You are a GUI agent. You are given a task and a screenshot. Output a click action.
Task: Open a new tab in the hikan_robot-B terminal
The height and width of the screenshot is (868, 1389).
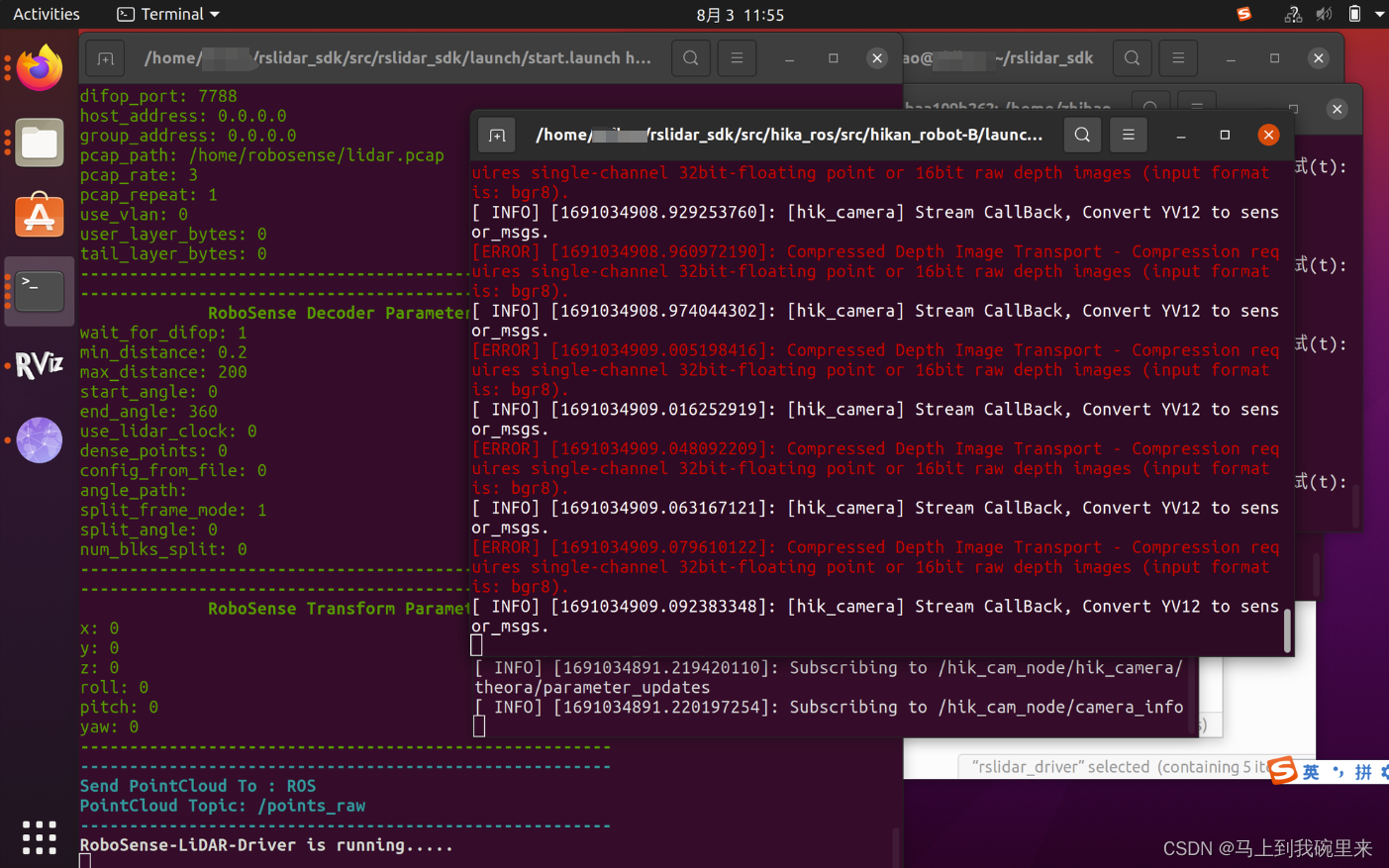pyautogui.click(x=497, y=135)
